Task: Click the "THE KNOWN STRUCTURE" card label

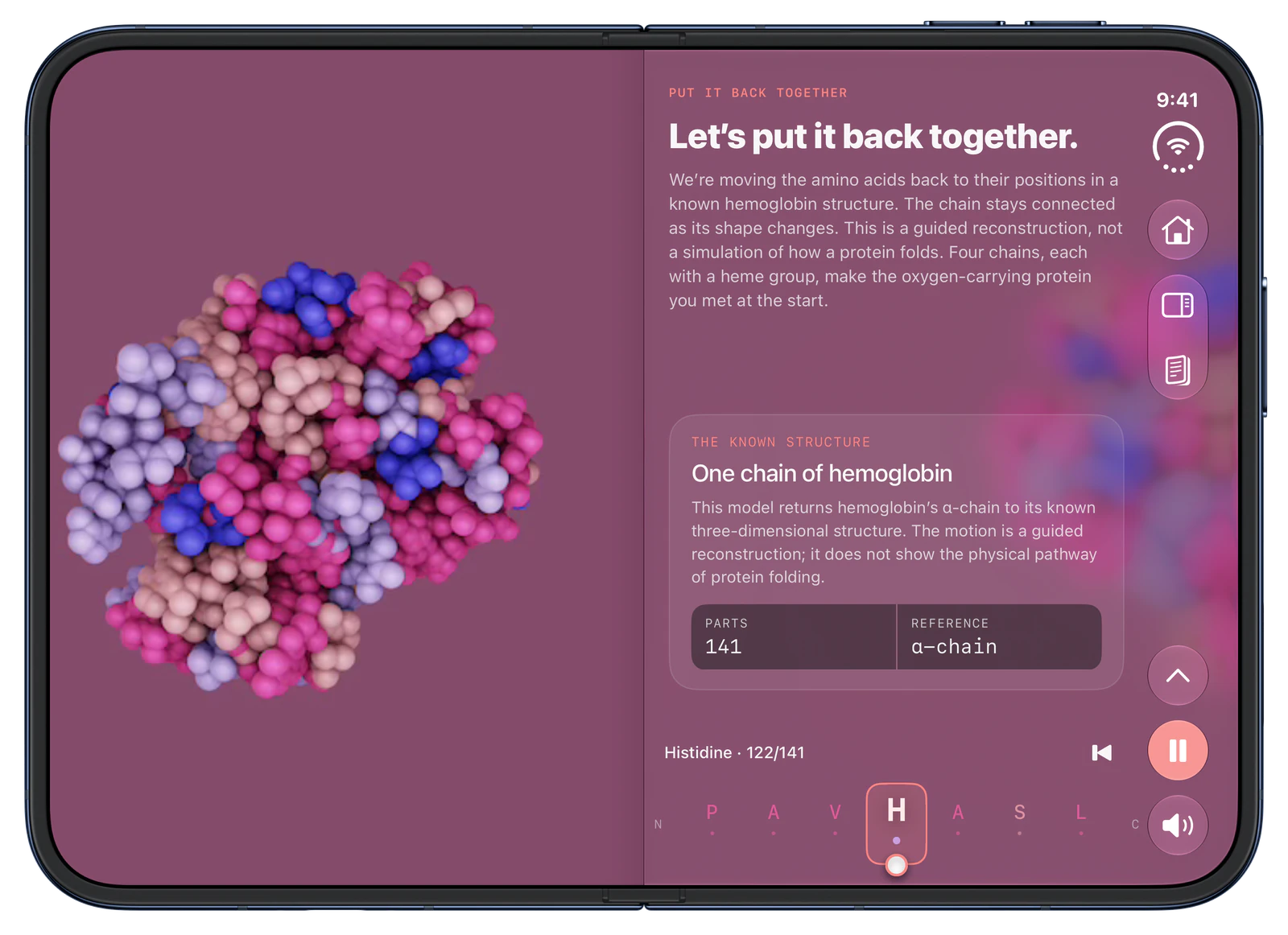Action: tap(781, 442)
